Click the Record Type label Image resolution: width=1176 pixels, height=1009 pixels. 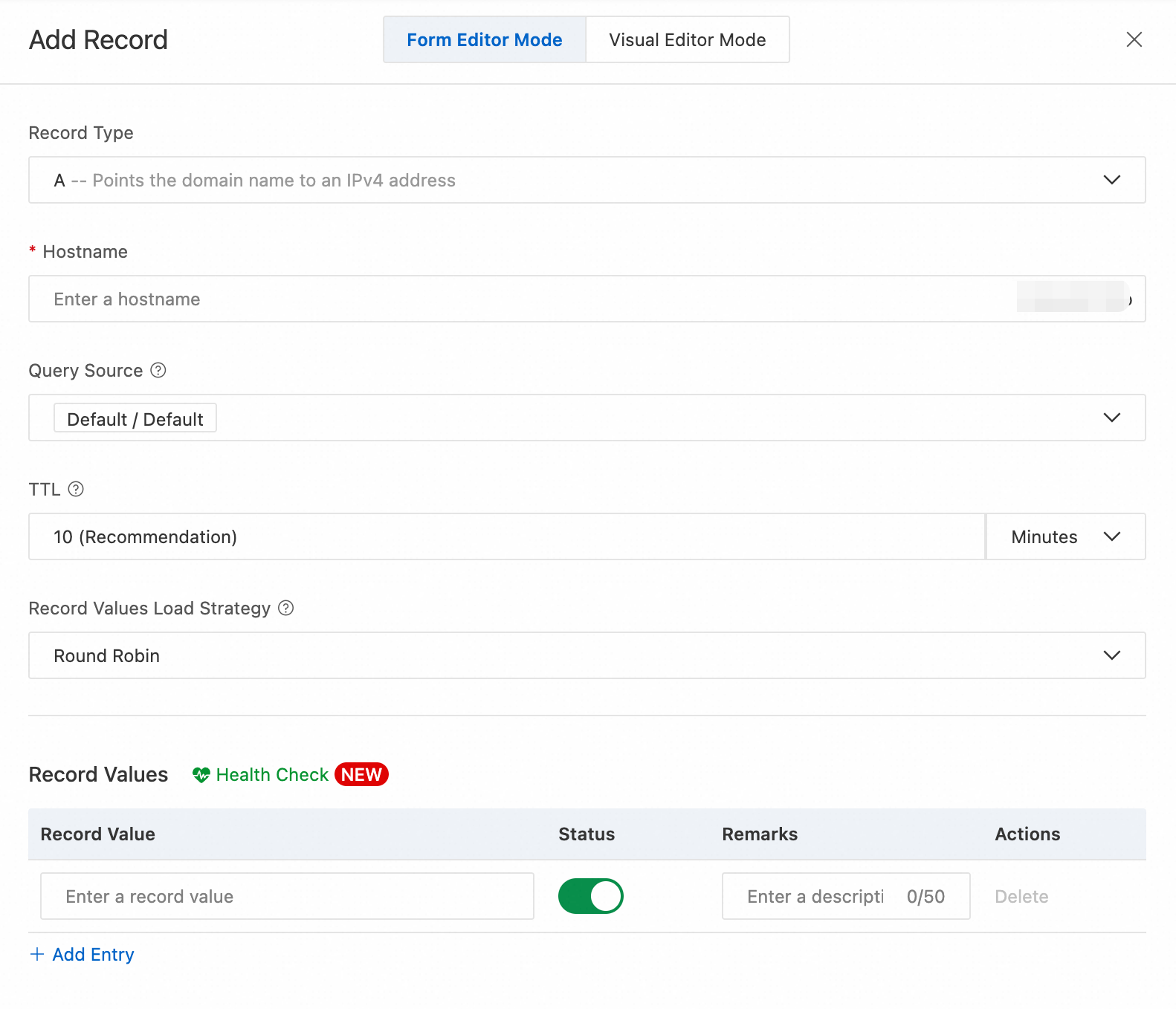(x=81, y=133)
